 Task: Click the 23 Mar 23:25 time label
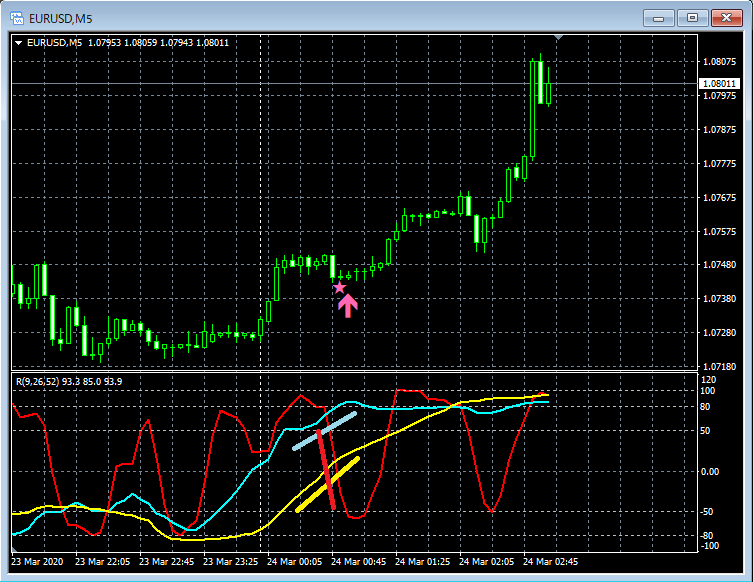(x=230, y=561)
